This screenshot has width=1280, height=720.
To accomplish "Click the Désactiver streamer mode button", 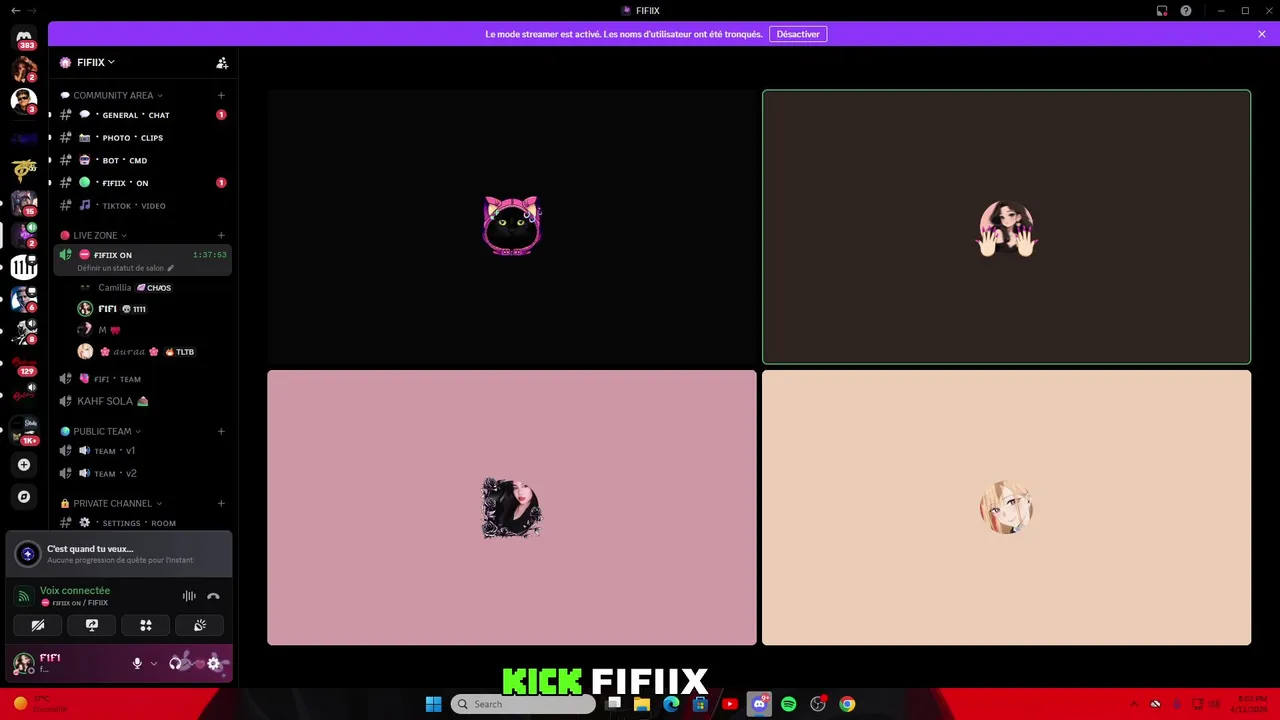I will click(x=798, y=34).
